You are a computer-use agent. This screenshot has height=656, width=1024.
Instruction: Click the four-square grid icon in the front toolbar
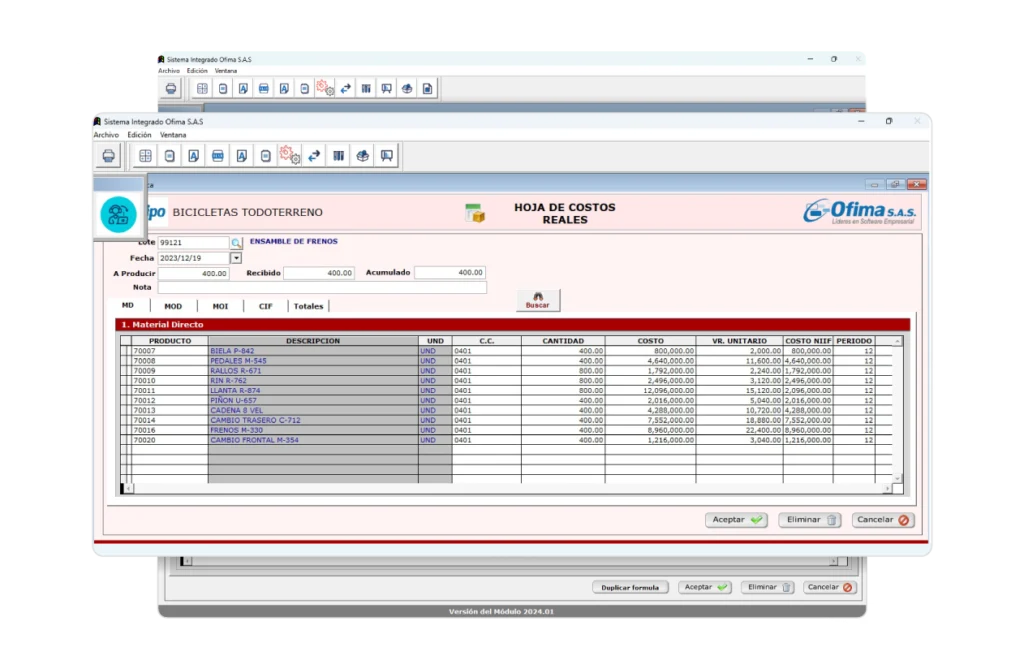145,156
